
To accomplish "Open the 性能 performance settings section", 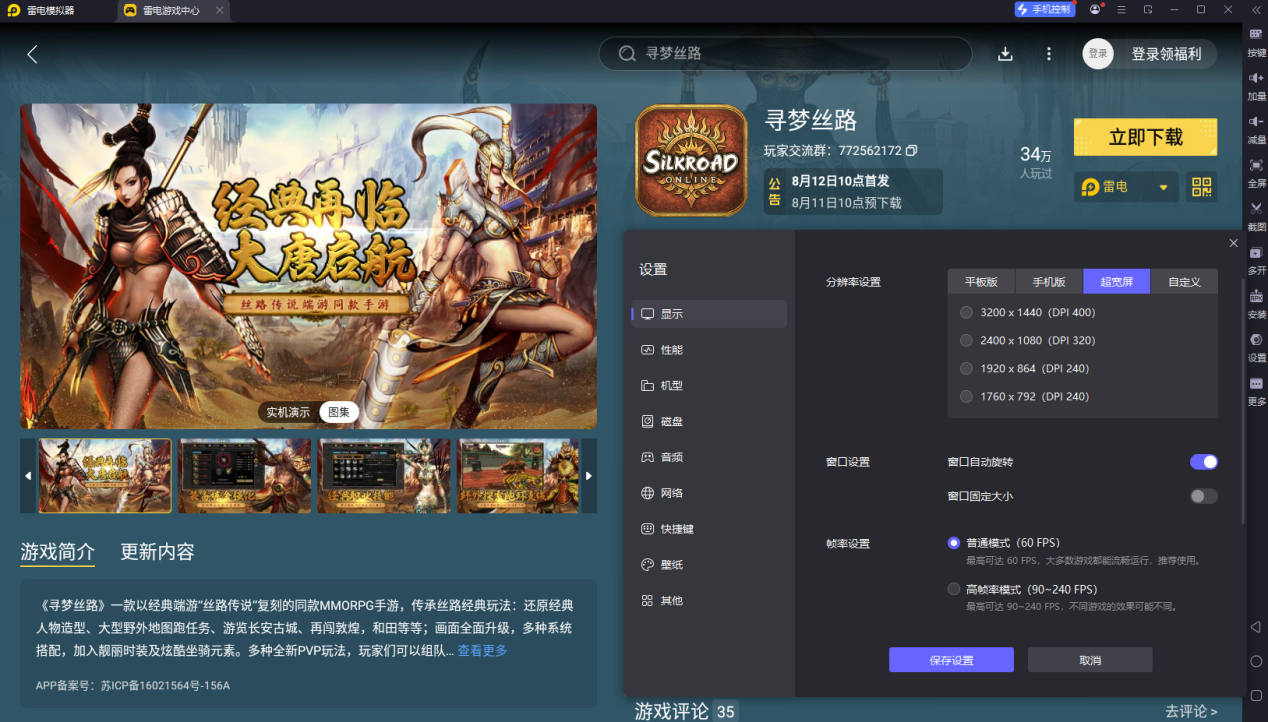I will (x=709, y=350).
